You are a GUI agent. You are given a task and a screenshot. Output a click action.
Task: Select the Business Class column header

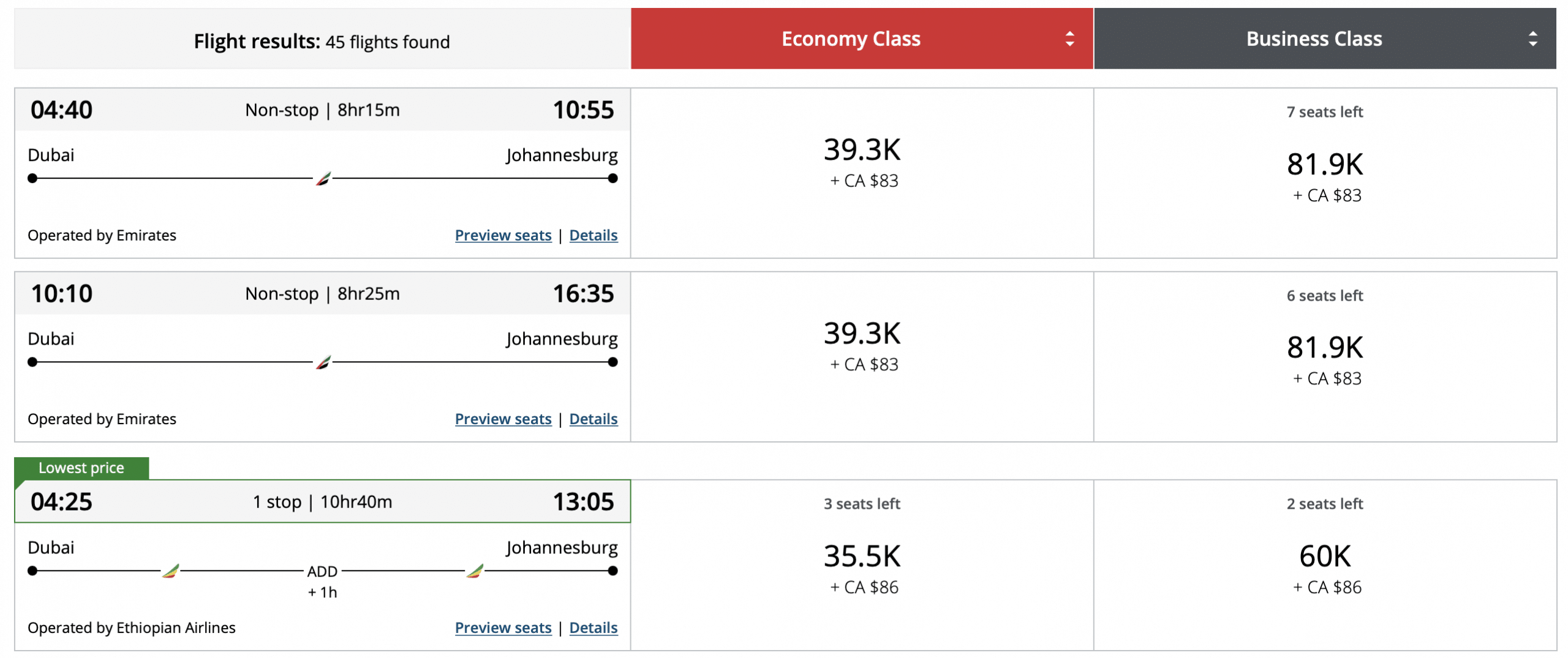click(1314, 39)
